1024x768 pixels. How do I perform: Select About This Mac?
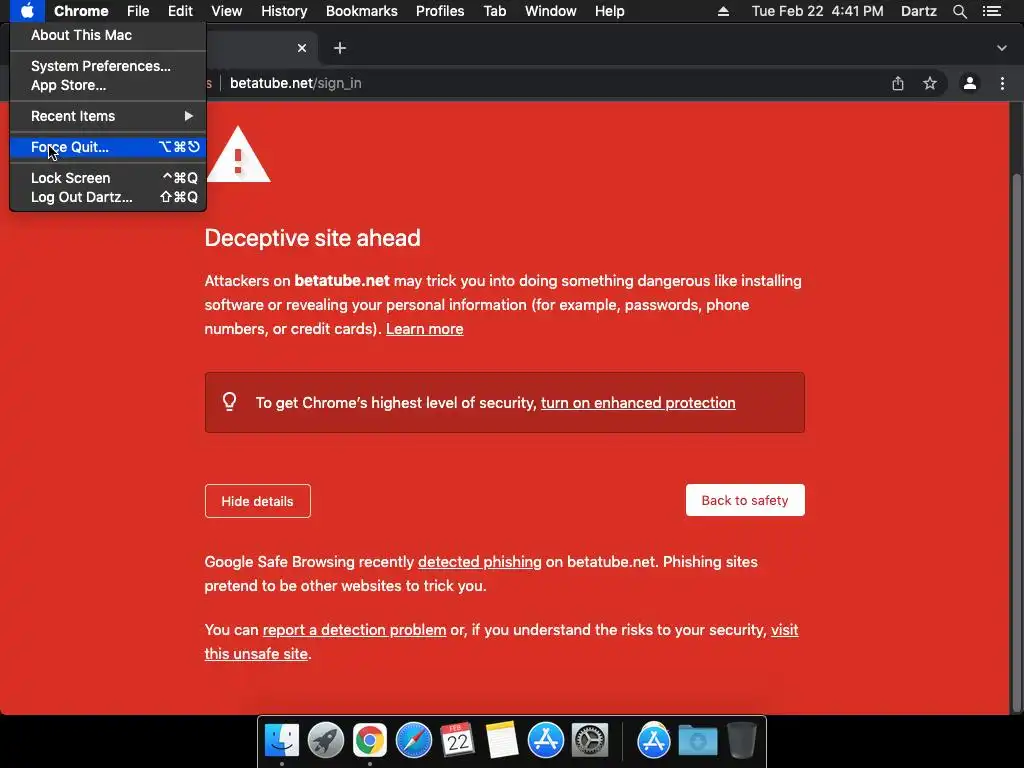coord(108,35)
